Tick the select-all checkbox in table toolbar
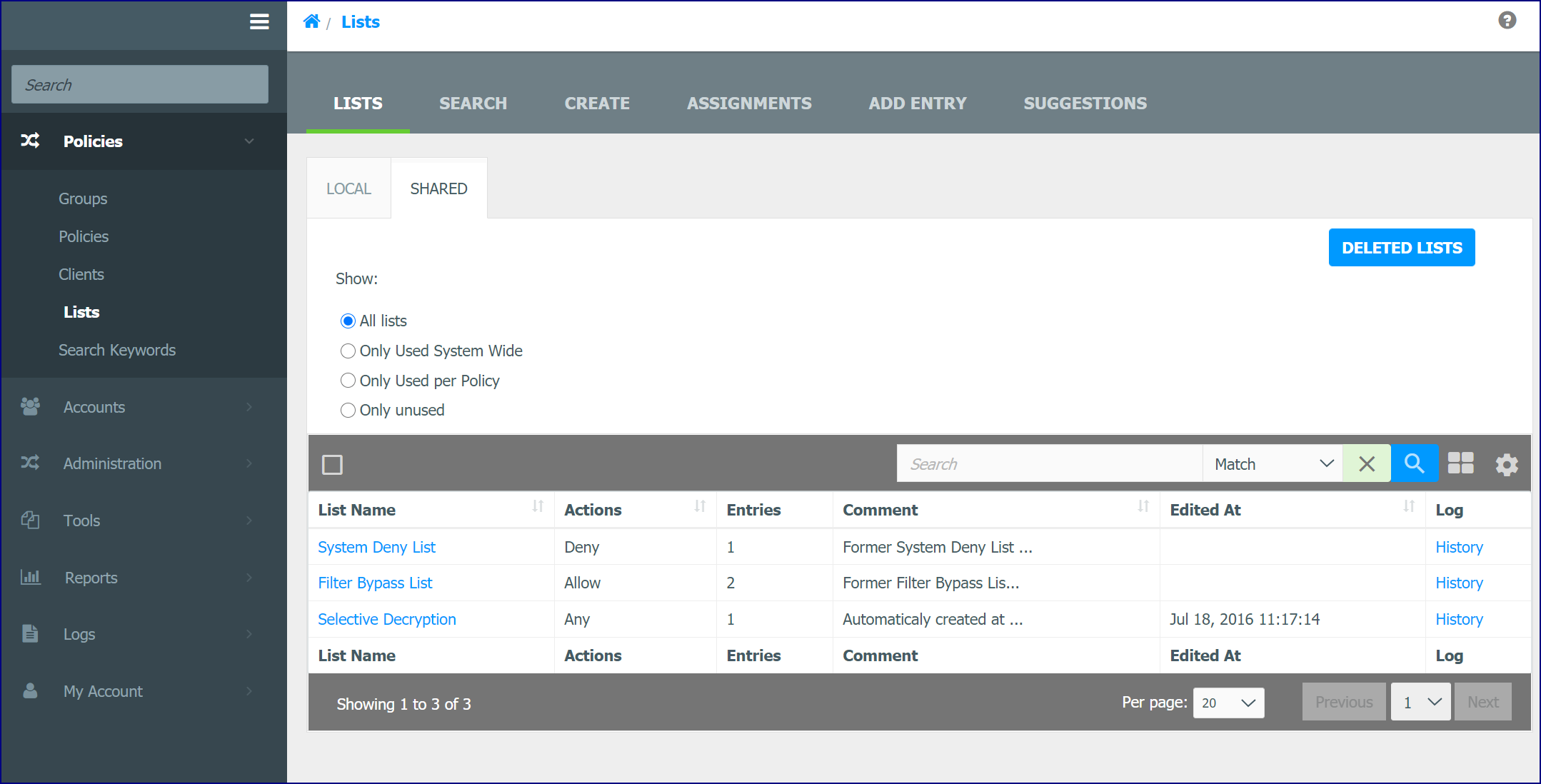Image resolution: width=1541 pixels, height=784 pixels. (332, 465)
